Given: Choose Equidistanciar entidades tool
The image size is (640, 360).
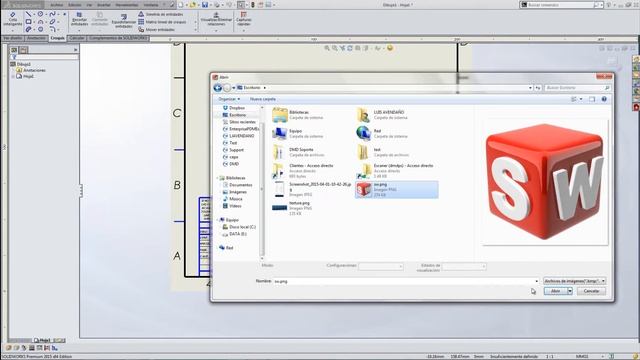Looking at the screenshot, I should [x=123, y=21].
